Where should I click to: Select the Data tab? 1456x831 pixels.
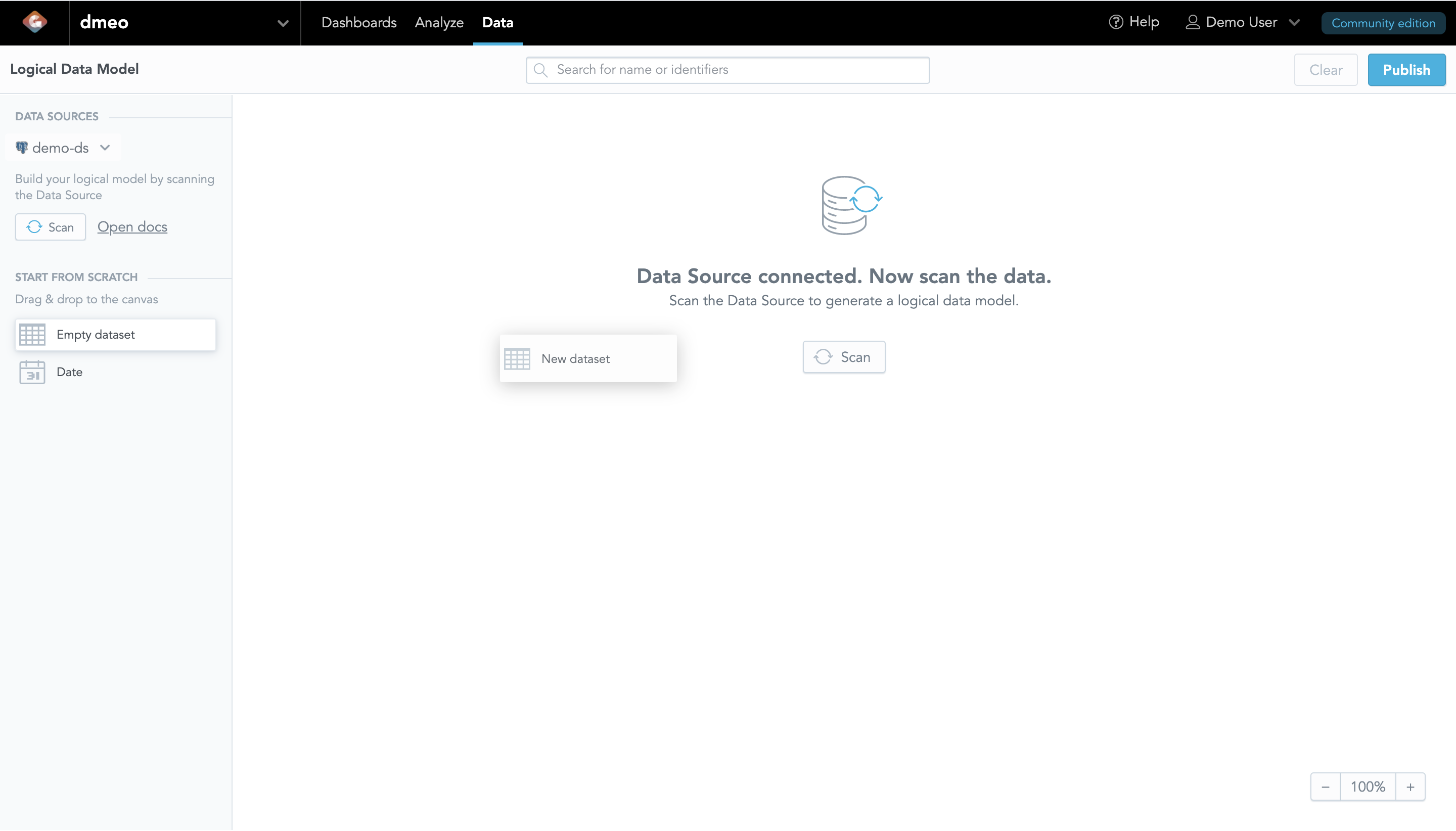[497, 23]
